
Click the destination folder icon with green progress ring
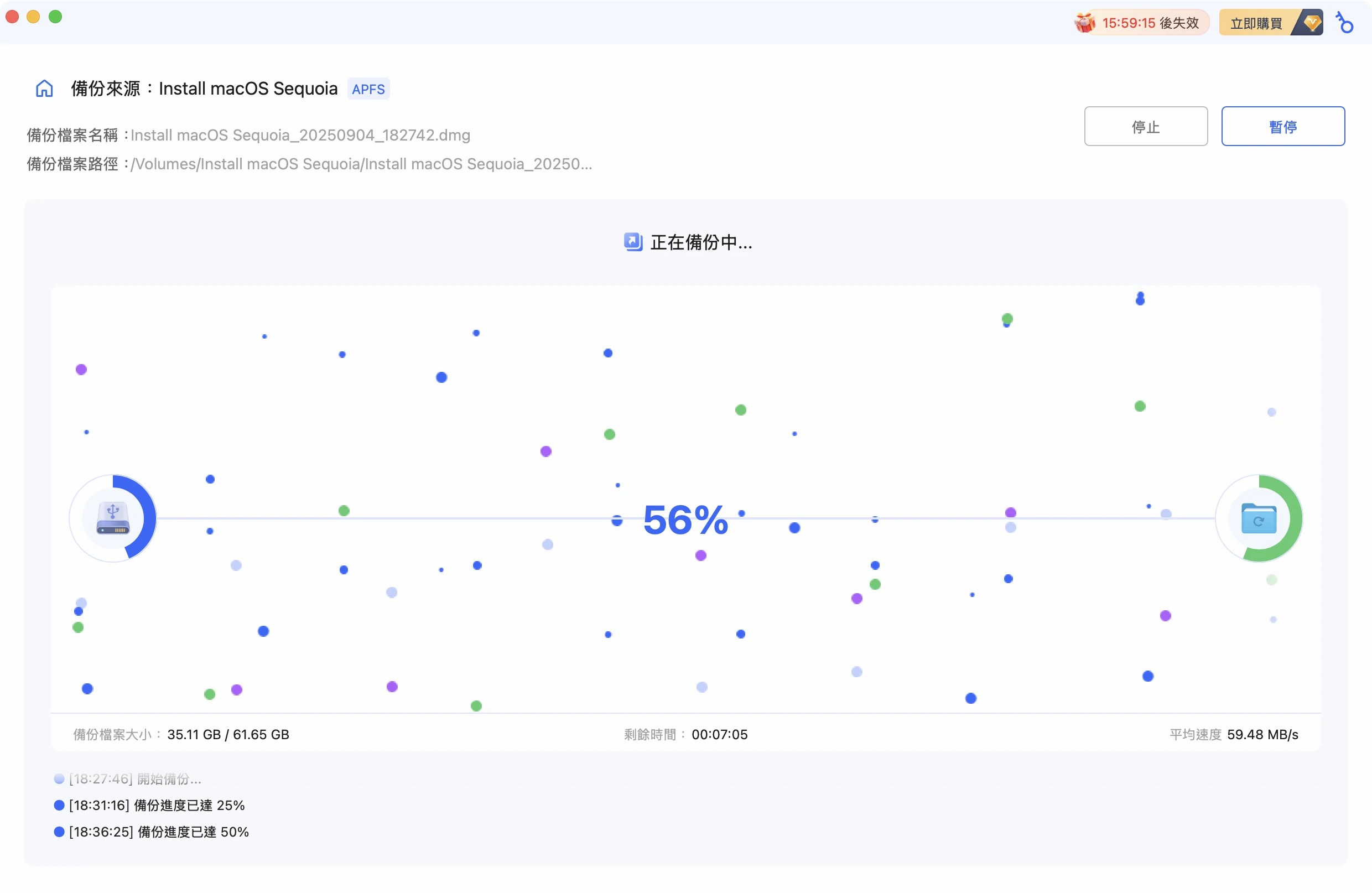(1259, 518)
